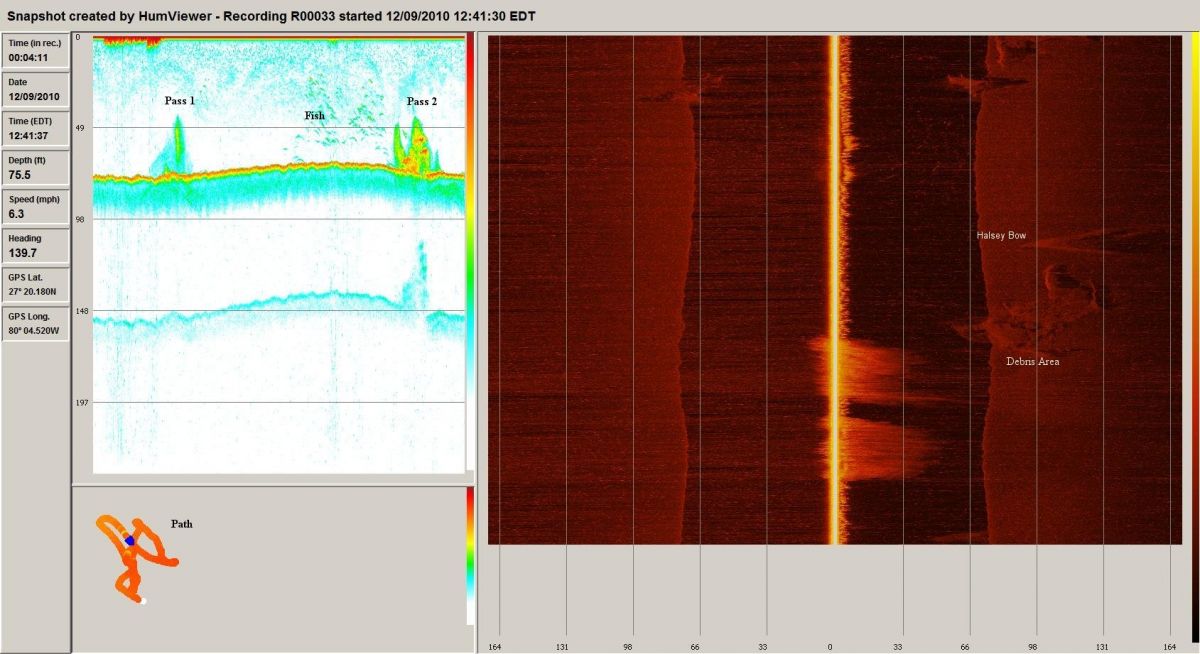Click the Debris Area label on side-scan
This screenshot has height=654, width=1200.
tap(1032, 362)
